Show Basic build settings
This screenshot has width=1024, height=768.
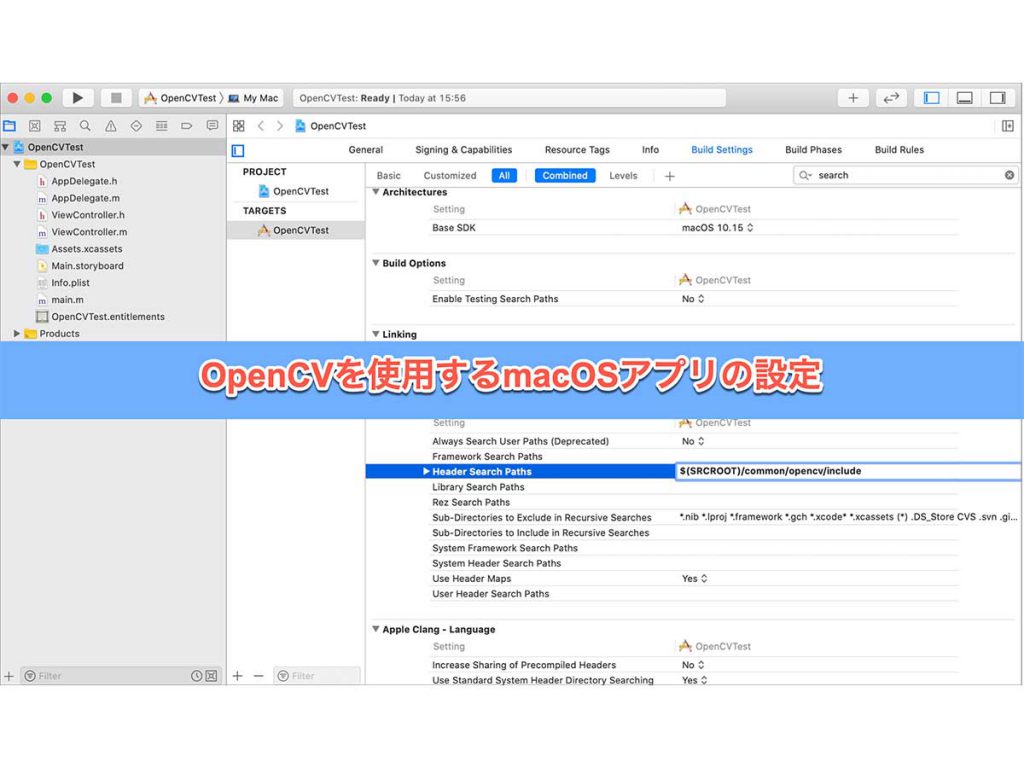tap(389, 176)
